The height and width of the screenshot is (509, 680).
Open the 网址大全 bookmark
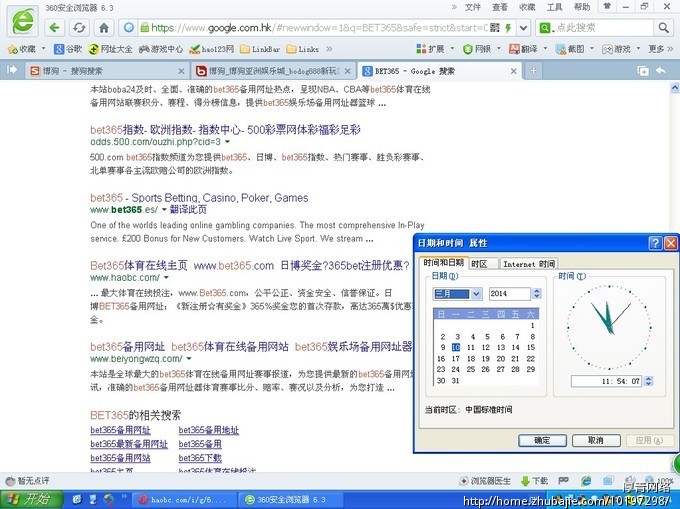pos(110,49)
